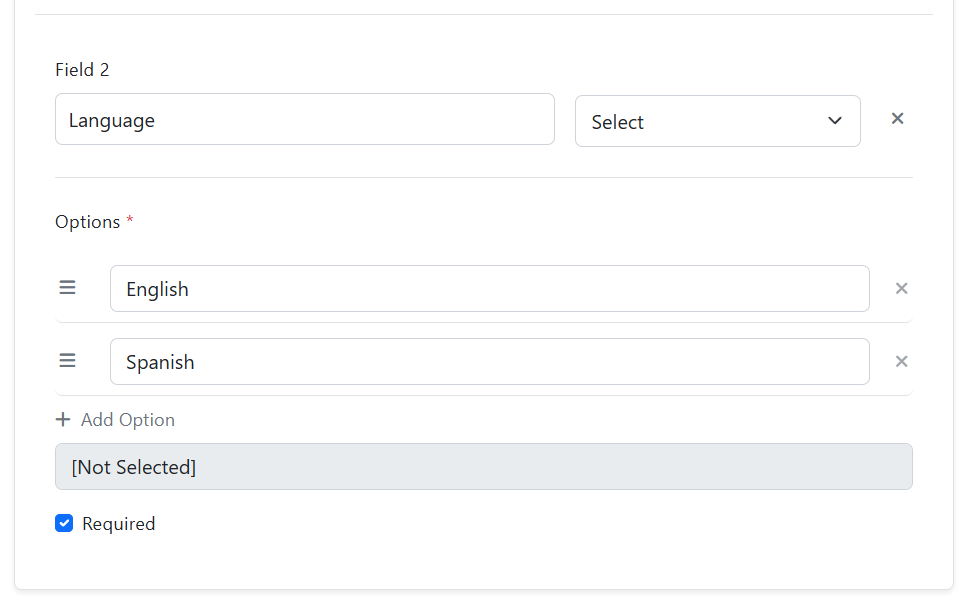This screenshot has height=596, width=960.
Task: Click the Required label text
Action: (x=118, y=524)
